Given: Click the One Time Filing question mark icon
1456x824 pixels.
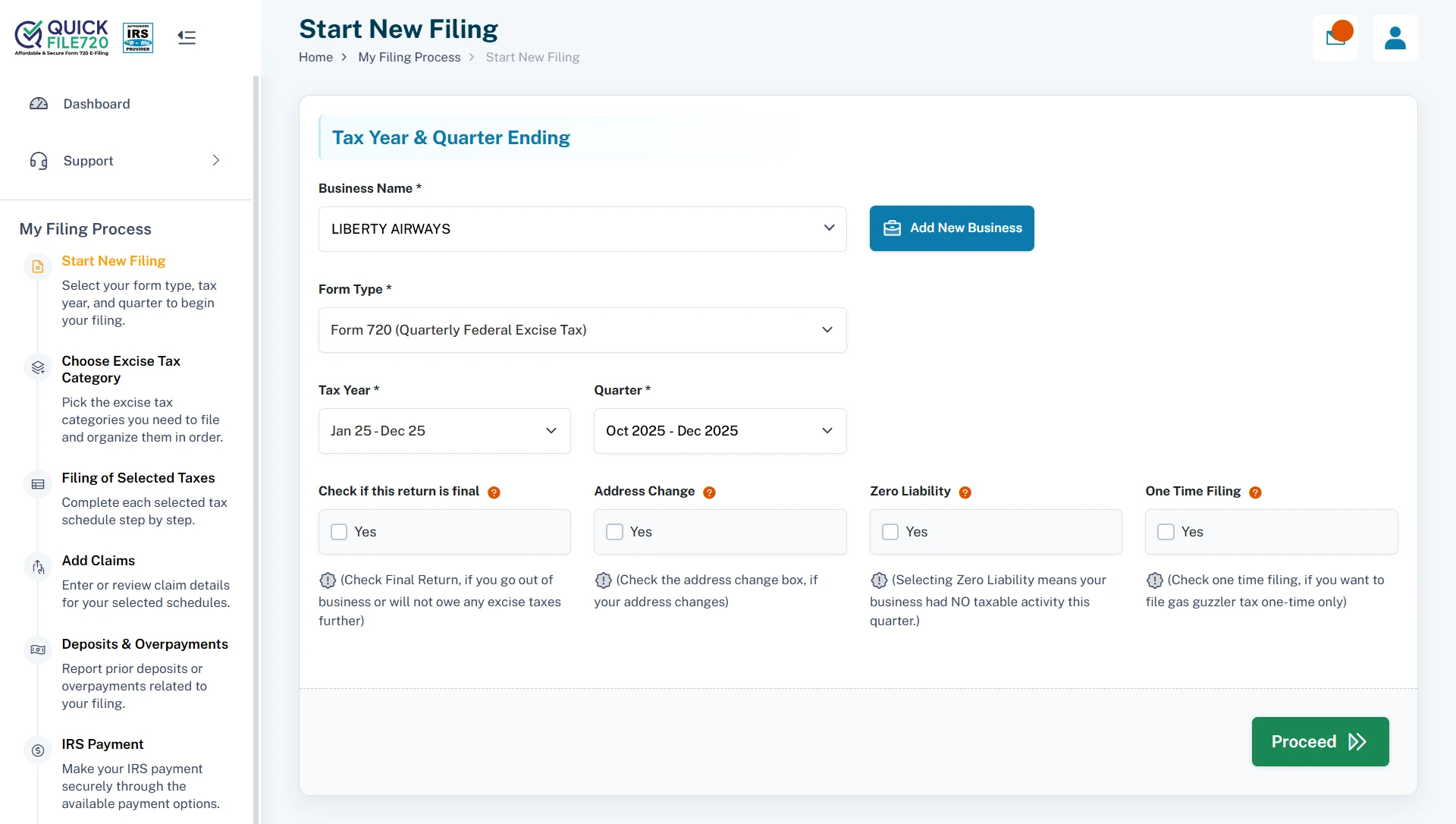Looking at the screenshot, I should (x=1256, y=492).
